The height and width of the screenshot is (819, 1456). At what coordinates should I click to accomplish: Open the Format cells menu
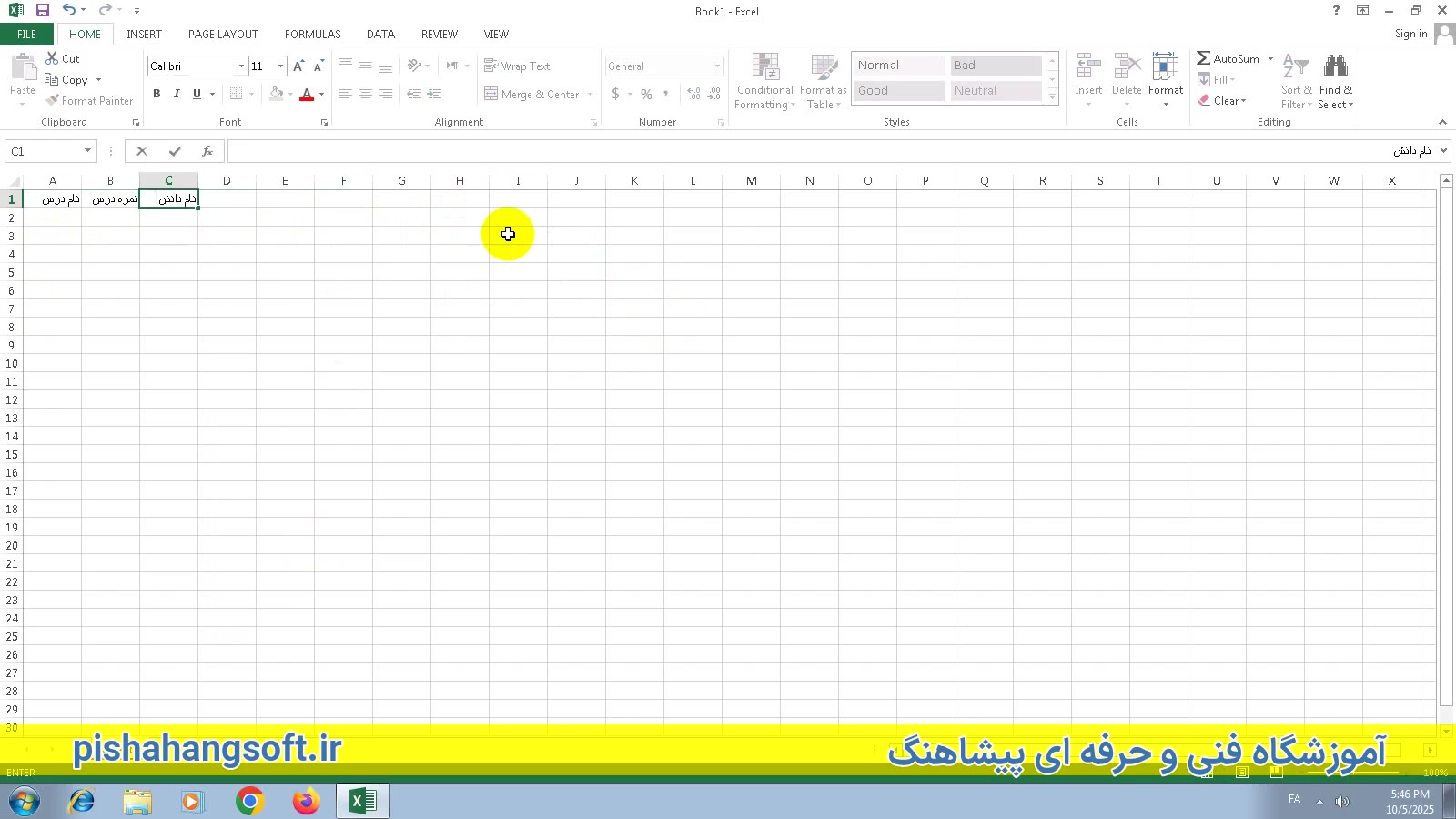(x=1166, y=80)
